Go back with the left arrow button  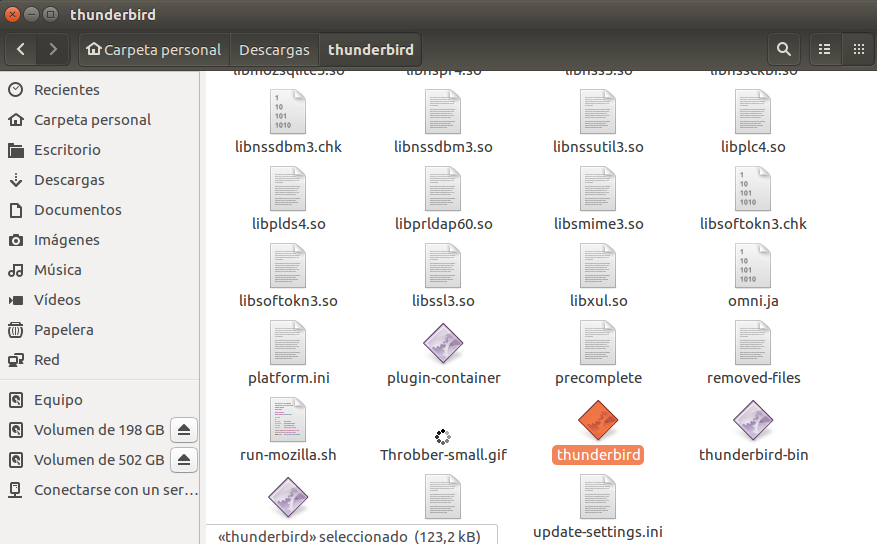(x=21, y=49)
